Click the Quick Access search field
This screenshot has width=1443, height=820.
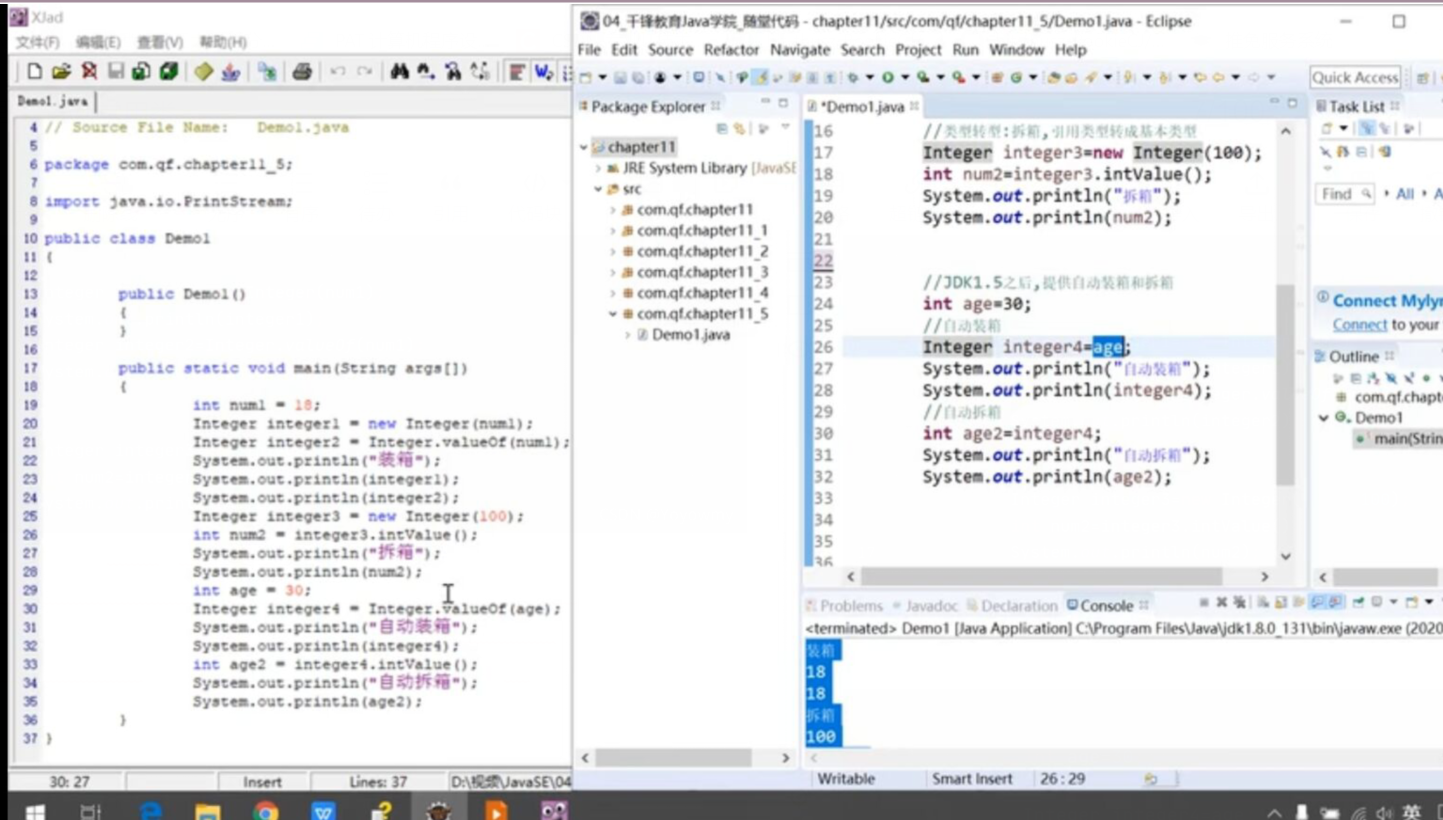[1355, 77]
